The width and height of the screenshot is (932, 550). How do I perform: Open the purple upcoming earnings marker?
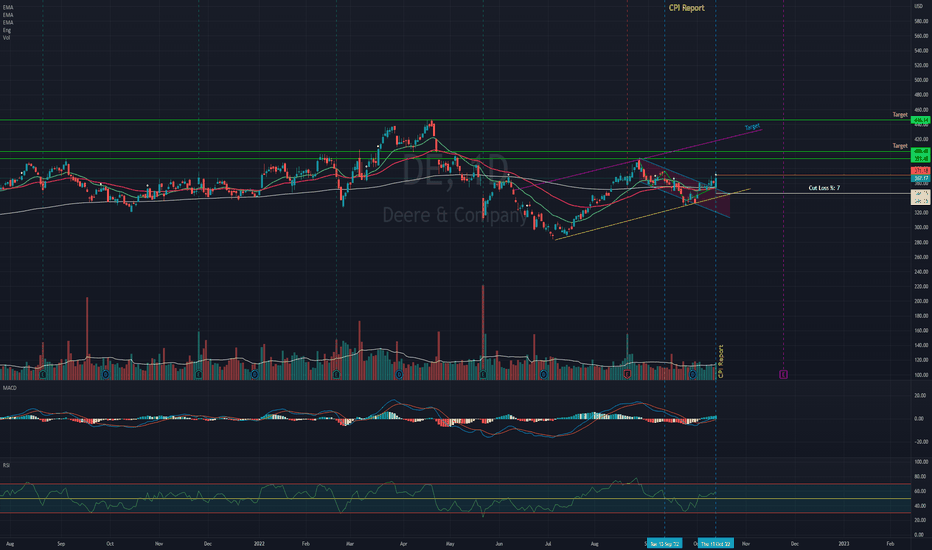pos(783,375)
